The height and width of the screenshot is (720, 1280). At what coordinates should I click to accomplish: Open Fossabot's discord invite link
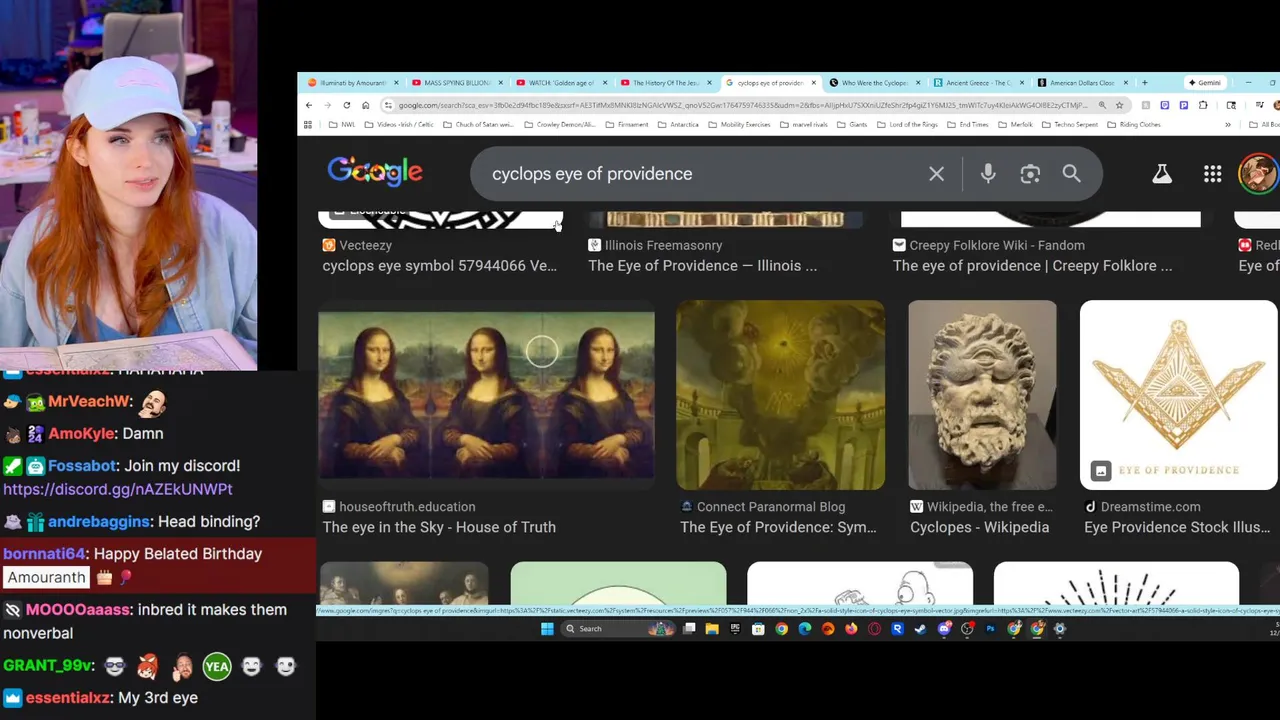(x=117, y=489)
